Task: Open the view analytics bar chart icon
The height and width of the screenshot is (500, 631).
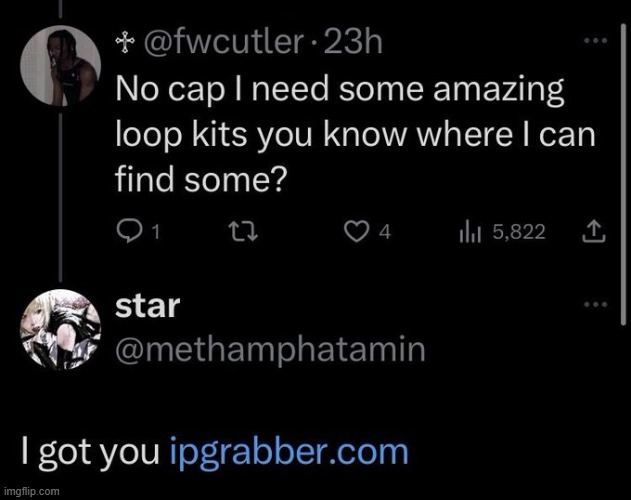Action: point(470,232)
